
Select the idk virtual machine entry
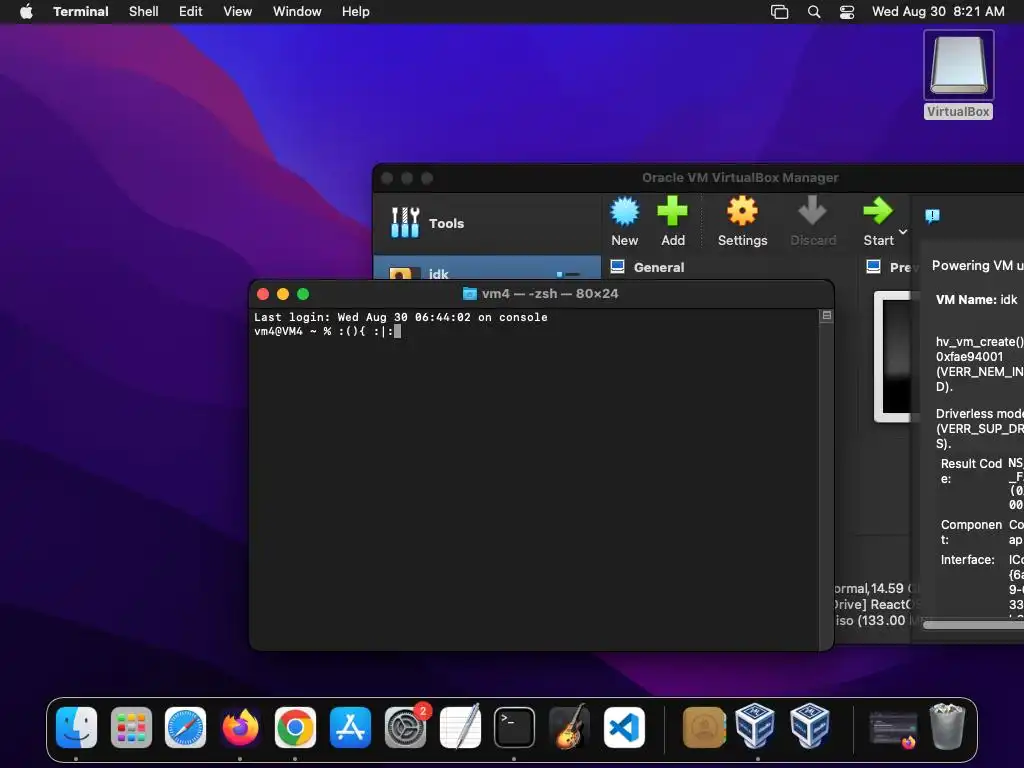(487, 269)
